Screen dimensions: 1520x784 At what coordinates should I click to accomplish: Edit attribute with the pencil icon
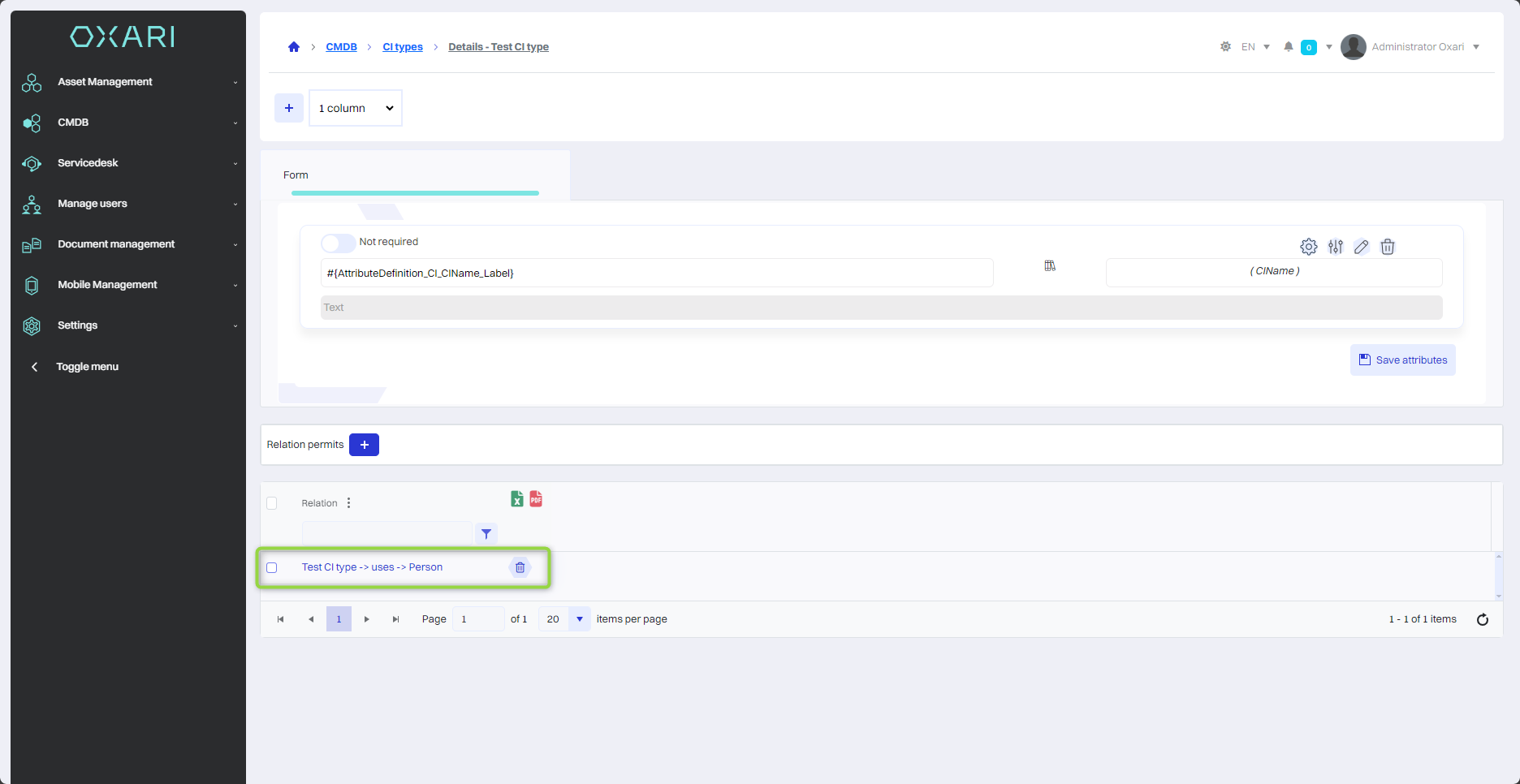(x=1362, y=247)
